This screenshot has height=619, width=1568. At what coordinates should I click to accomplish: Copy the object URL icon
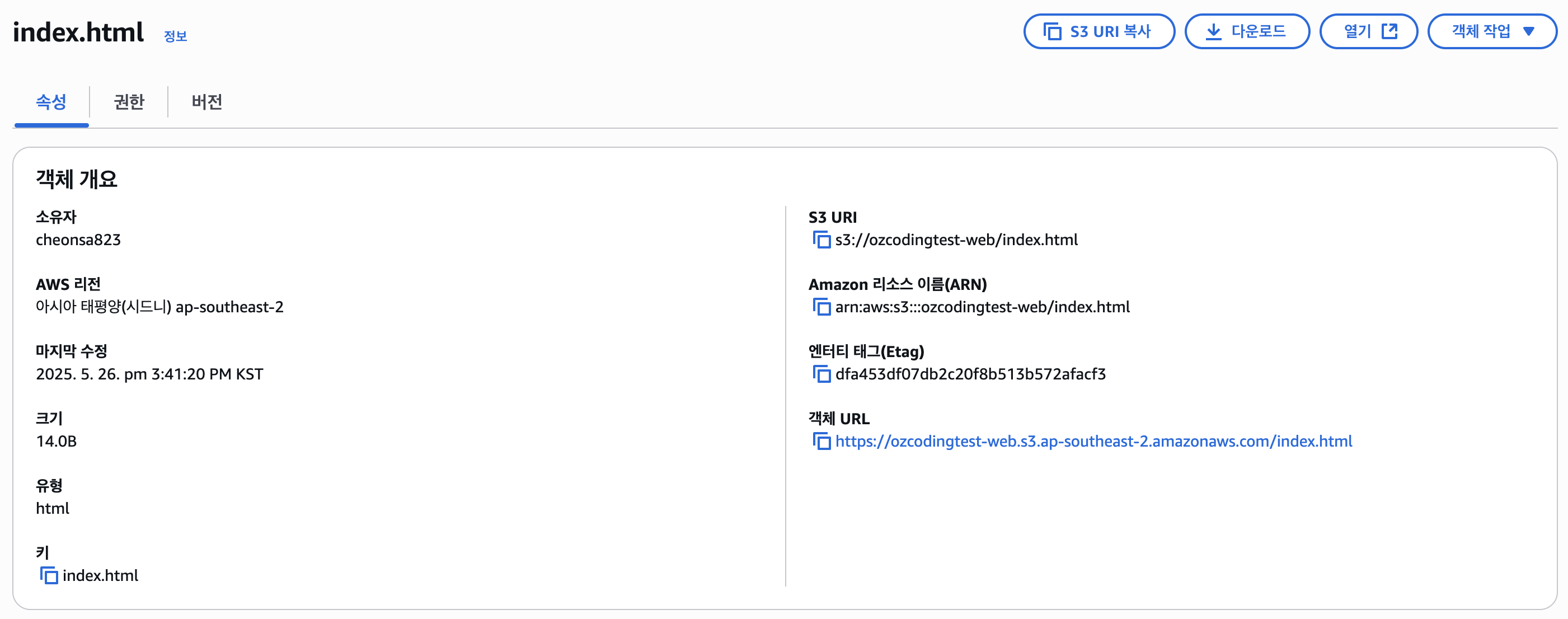point(821,440)
